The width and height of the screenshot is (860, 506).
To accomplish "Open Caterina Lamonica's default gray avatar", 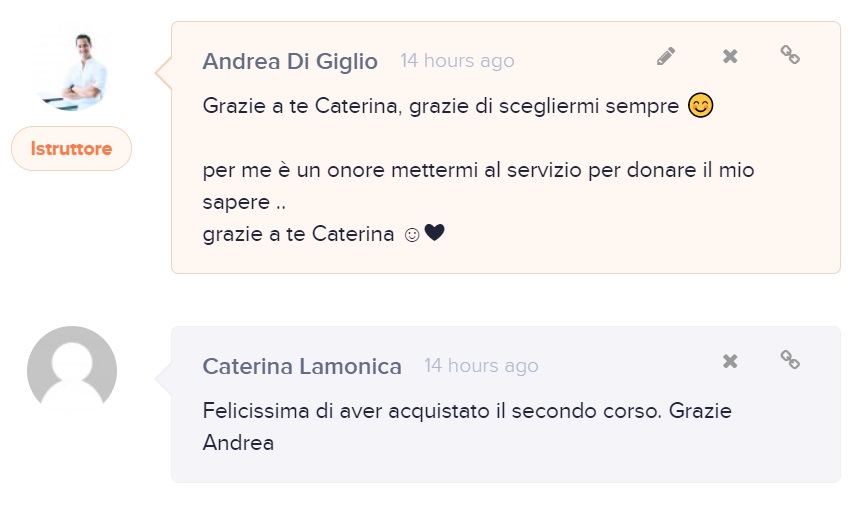I will click(x=72, y=370).
